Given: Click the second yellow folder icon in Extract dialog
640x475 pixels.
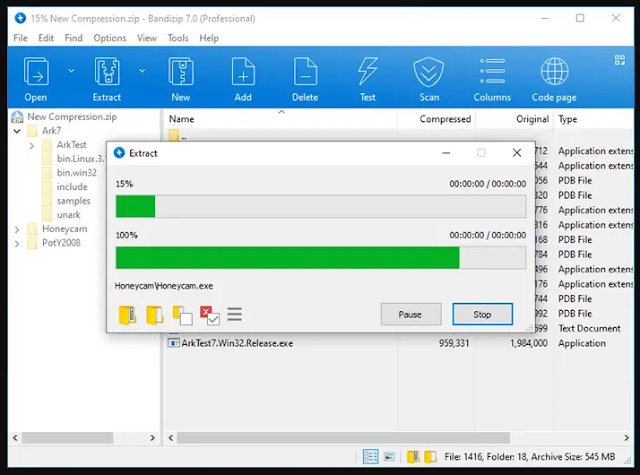Looking at the screenshot, I should 155,315.
